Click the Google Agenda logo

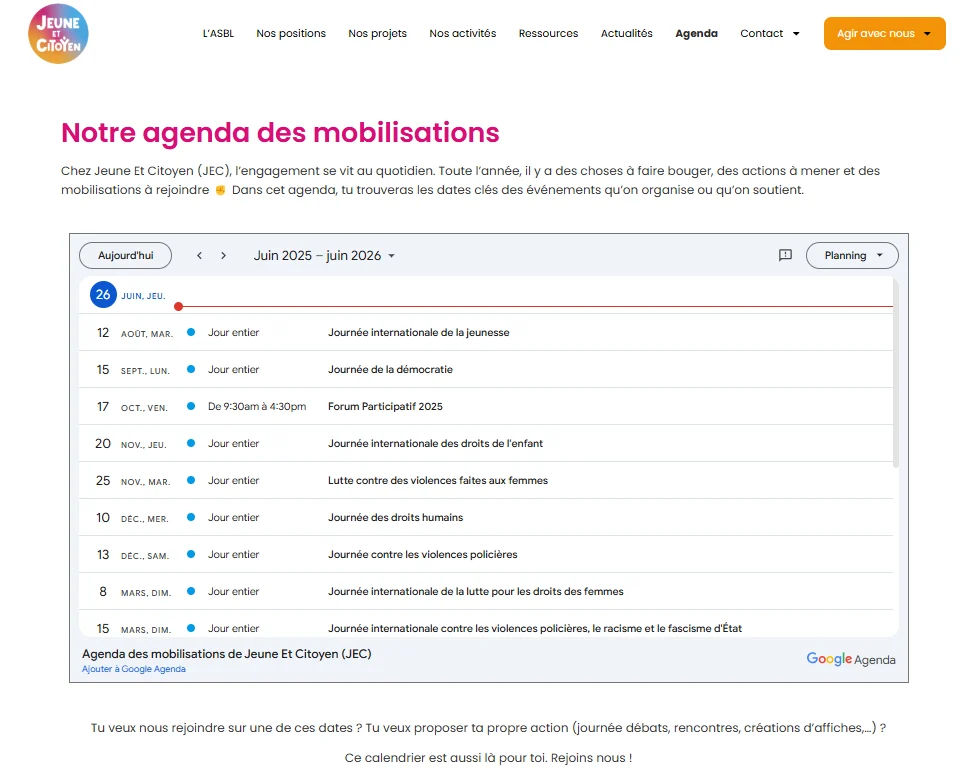tap(850, 659)
